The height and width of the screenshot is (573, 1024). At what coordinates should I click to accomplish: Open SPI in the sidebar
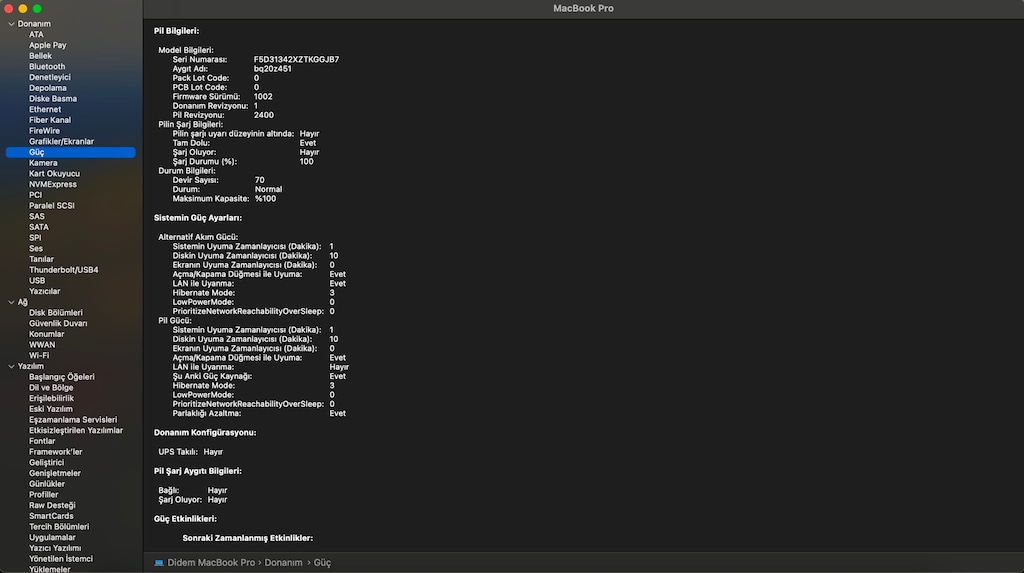tap(35, 238)
